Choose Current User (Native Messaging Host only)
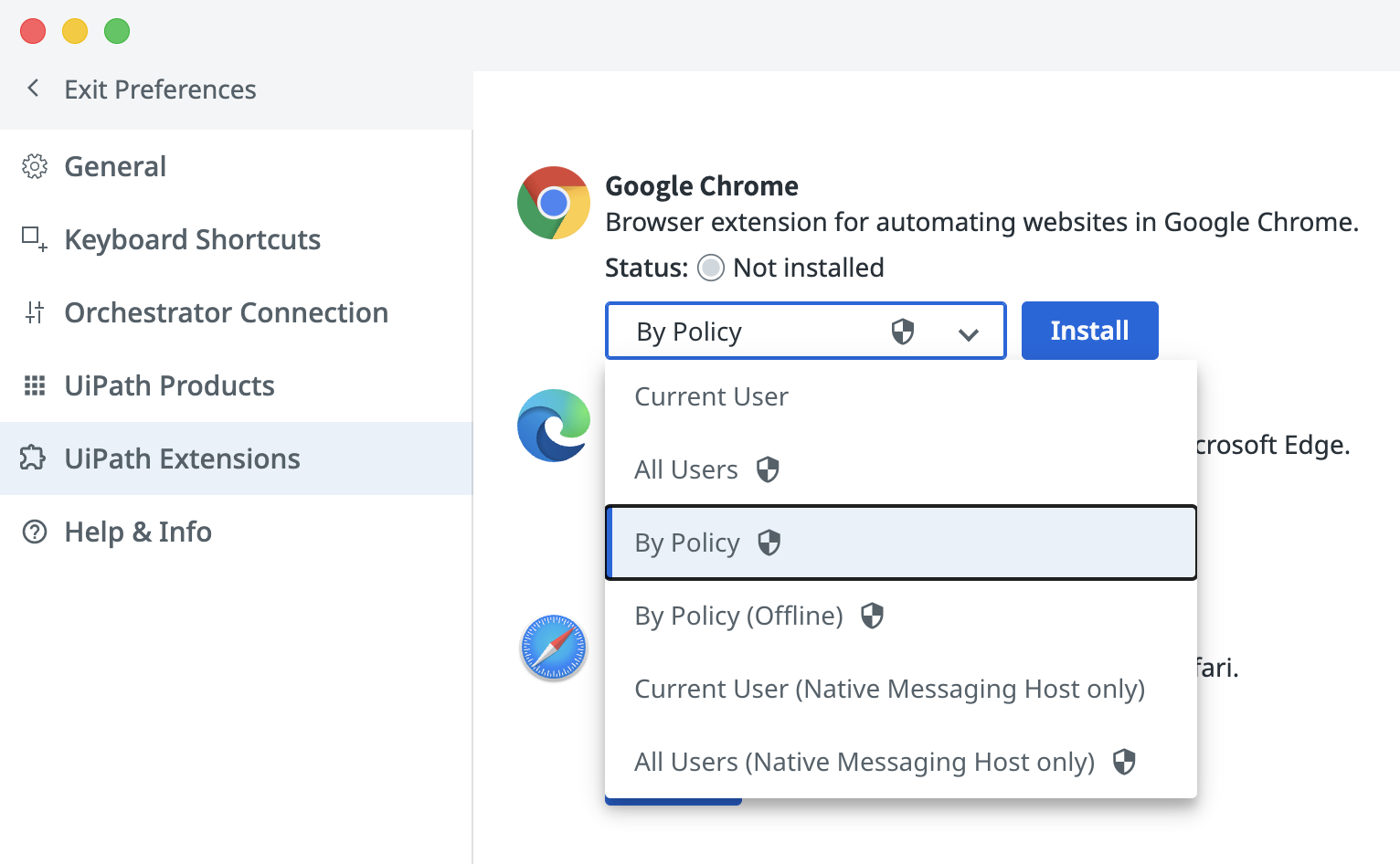This screenshot has width=1400, height=864. point(901,689)
